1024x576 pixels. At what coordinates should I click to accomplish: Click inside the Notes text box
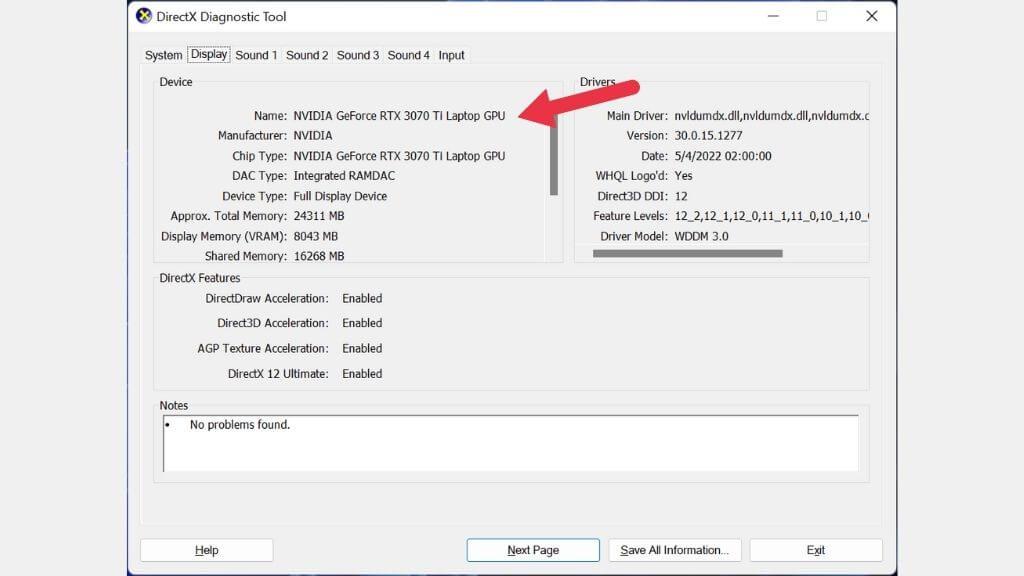pyautogui.click(x=511, y=443)
